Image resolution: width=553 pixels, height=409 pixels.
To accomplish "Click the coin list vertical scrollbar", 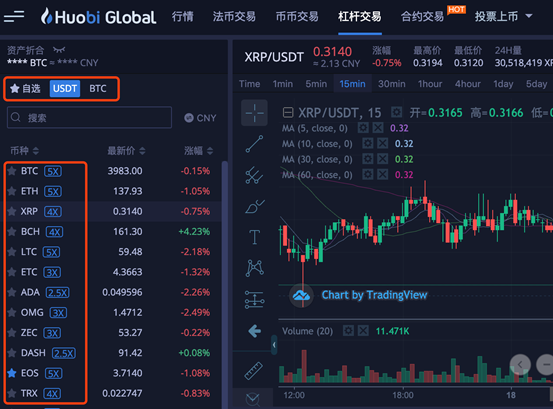I will [x=224, y=284].
